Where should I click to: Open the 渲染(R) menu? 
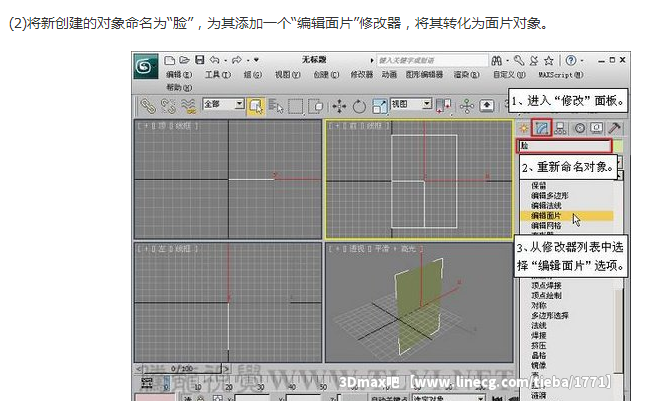click(466, 75)
